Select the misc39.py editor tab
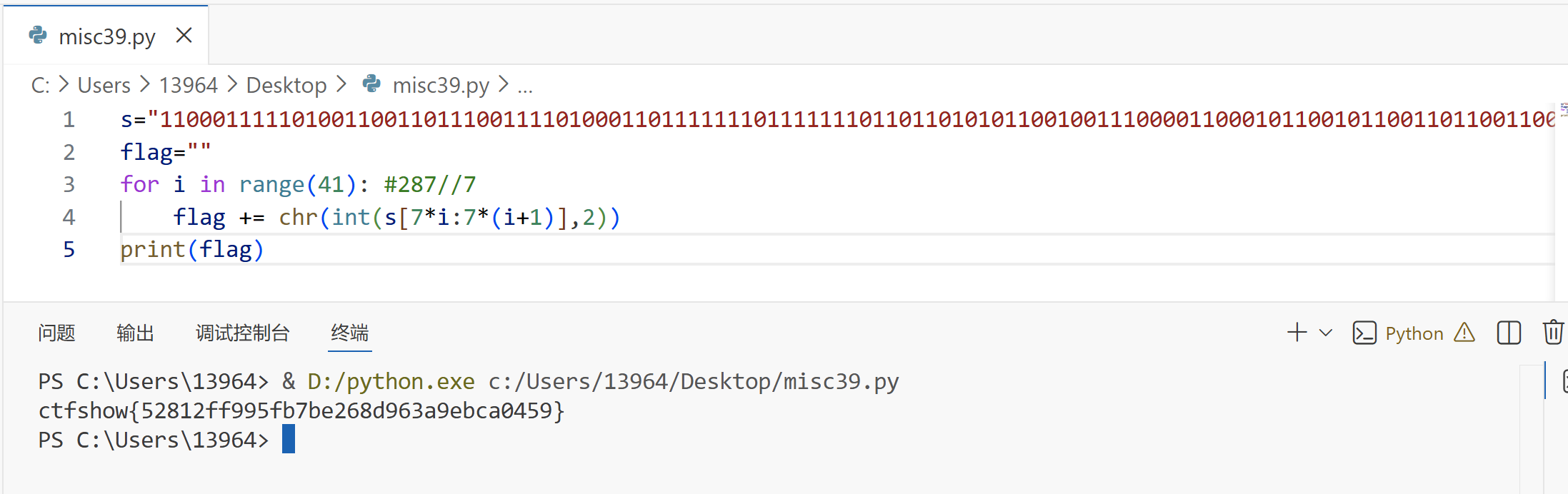Viewport: 1568px width, 494px height. [x=106, y=35]
